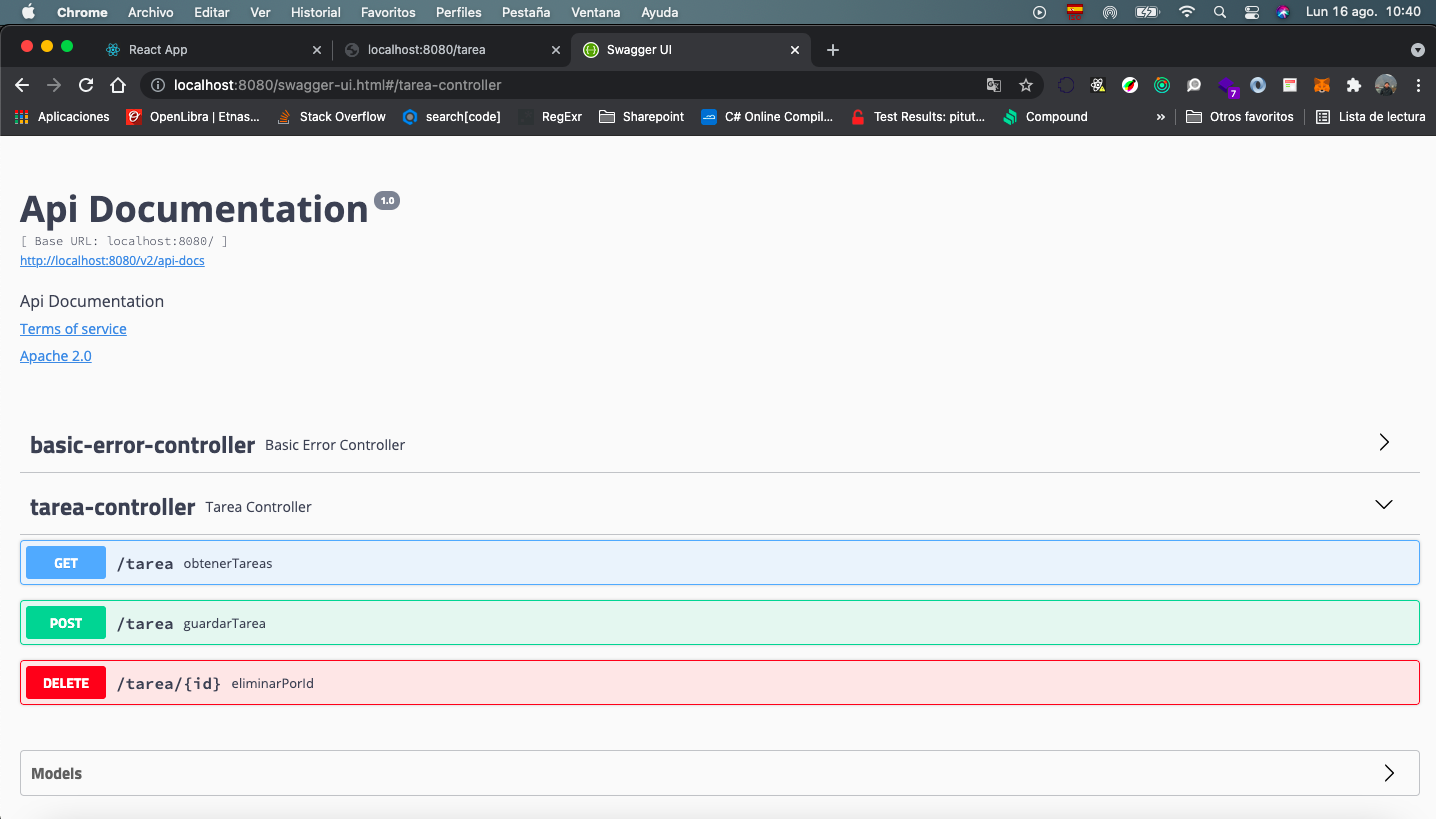Reload the Swagger UI page
Viewport: 1436px width, 819px height.
86,85
